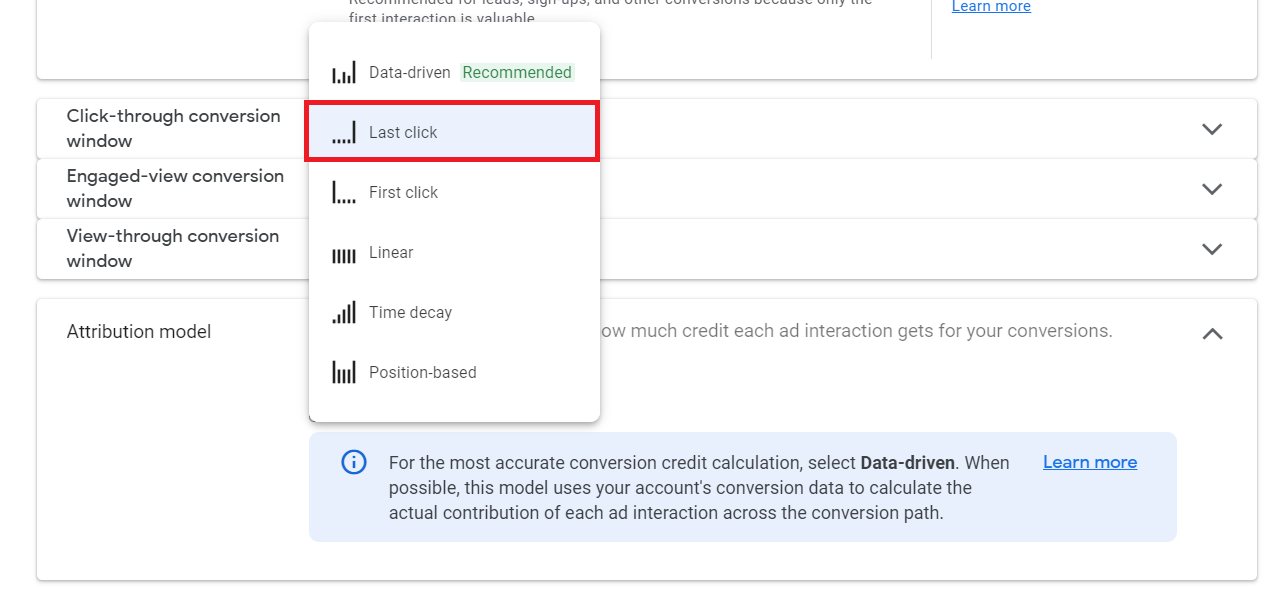Click the Time decay rising bars icon
The width and height of the screenshot is (1287, 602).
(343, 312)
